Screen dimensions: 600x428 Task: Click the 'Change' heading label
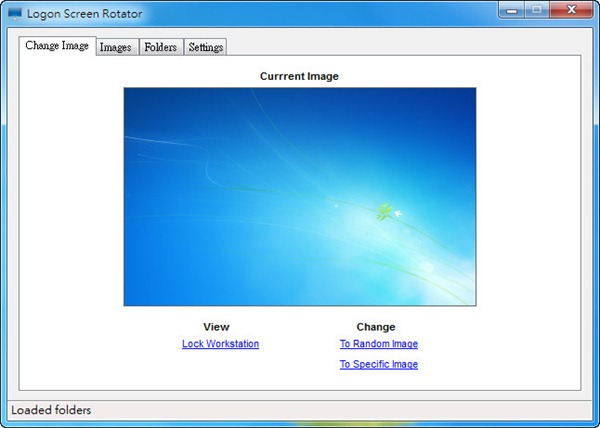[x=376, y=327]
